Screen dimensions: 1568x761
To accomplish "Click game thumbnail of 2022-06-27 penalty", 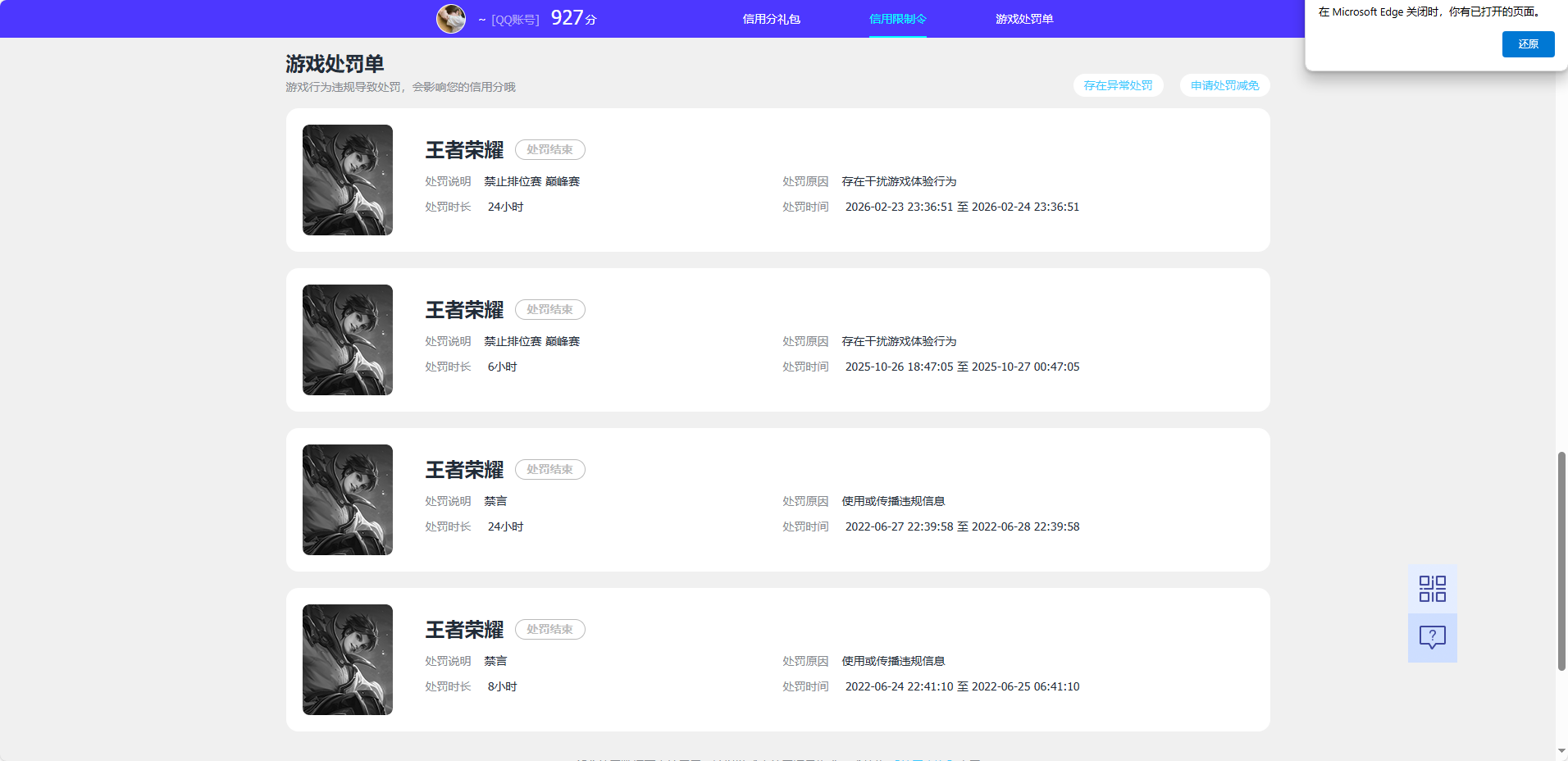I will [x=348, y=499].
